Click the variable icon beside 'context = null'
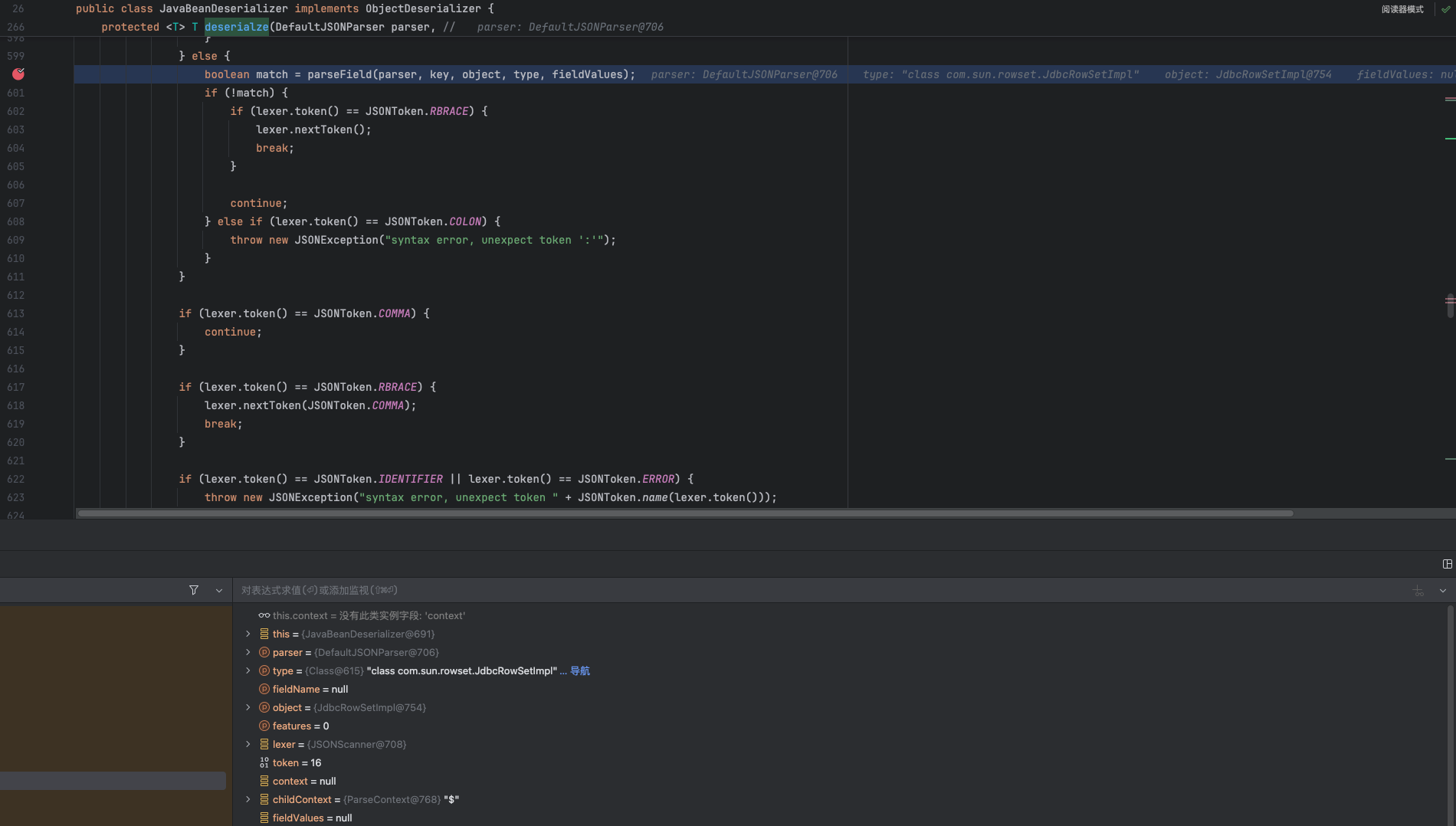The width and height of the screenshot is (1456, 826). click(x=264, y=781)
